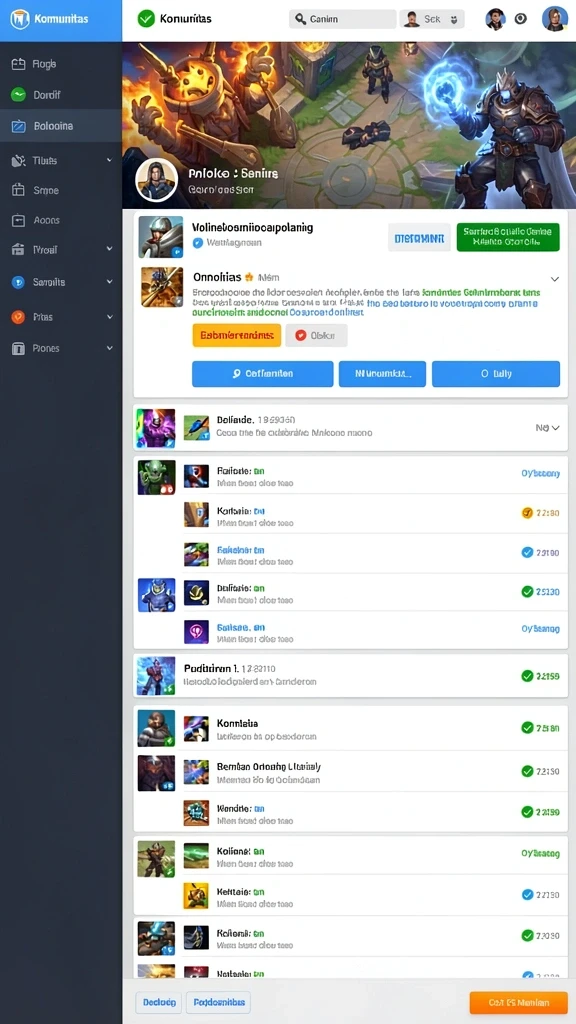The width and height of the screenshot is (576, 1024).
Task: Click the green checkmark beside Konunitas title
Action: coord(146,19)
